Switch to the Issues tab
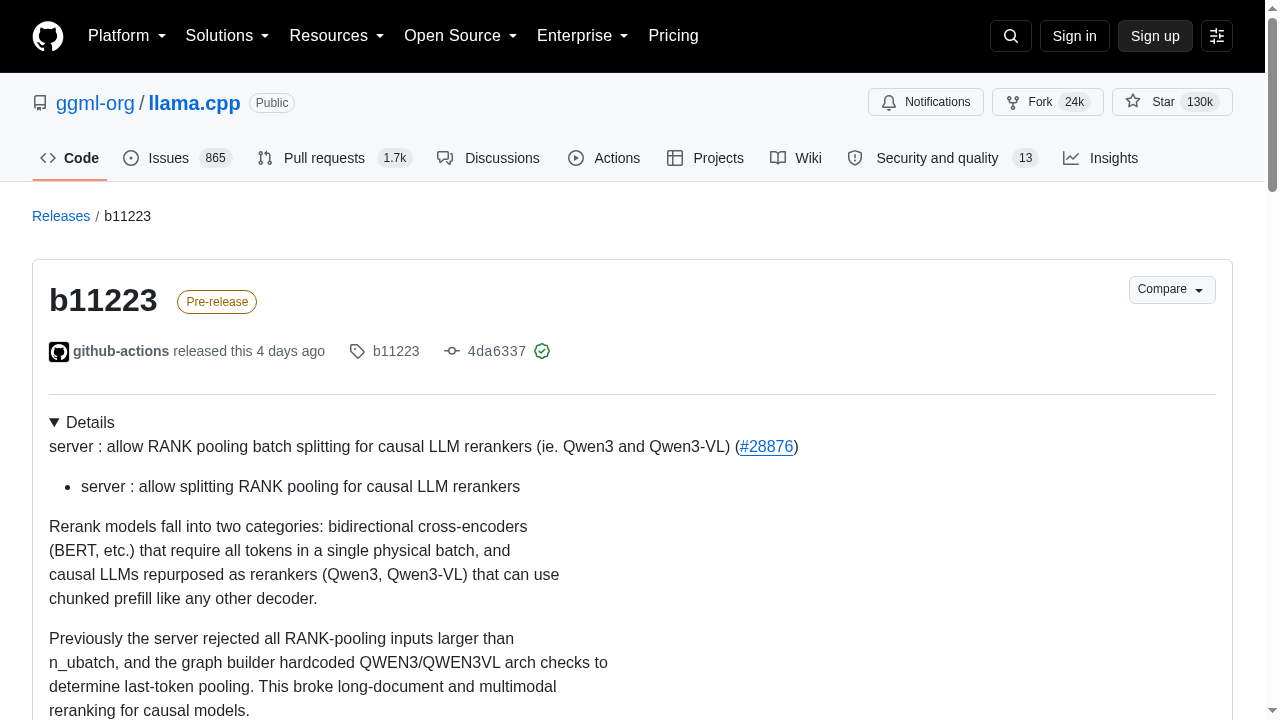This screenshot has height=720, width=1280. click(178, 158)
